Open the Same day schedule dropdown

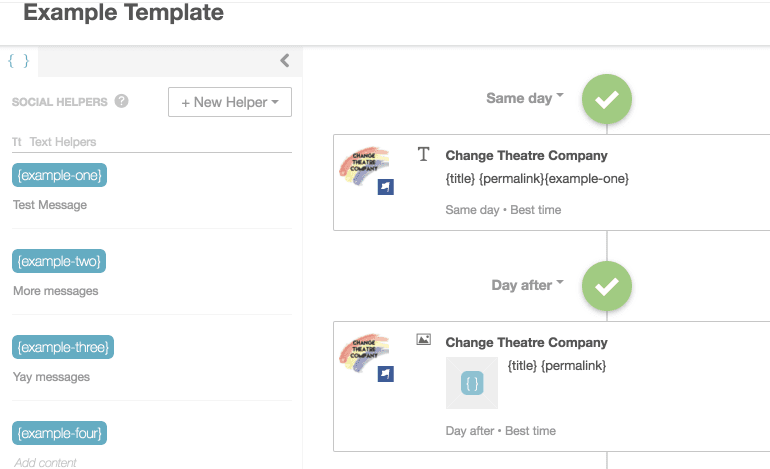pos(525,98)
